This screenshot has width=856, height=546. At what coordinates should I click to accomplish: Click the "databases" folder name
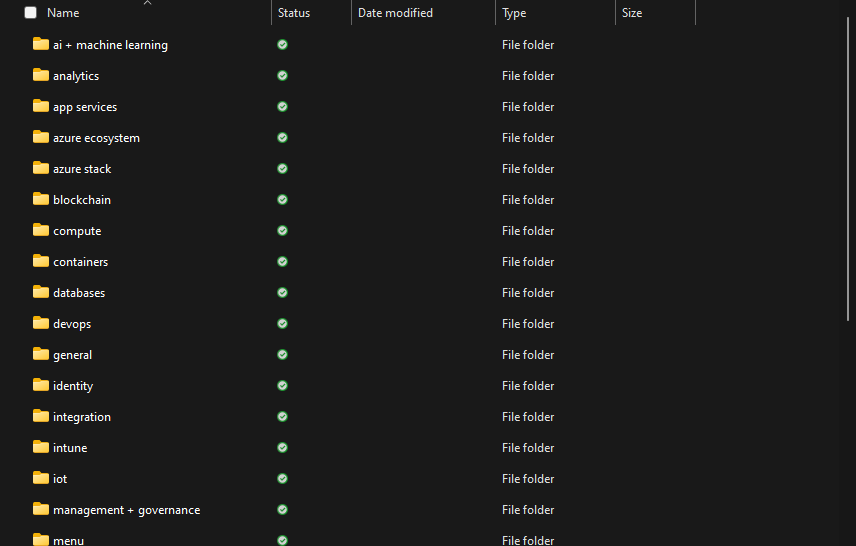[x=79, y=293]
